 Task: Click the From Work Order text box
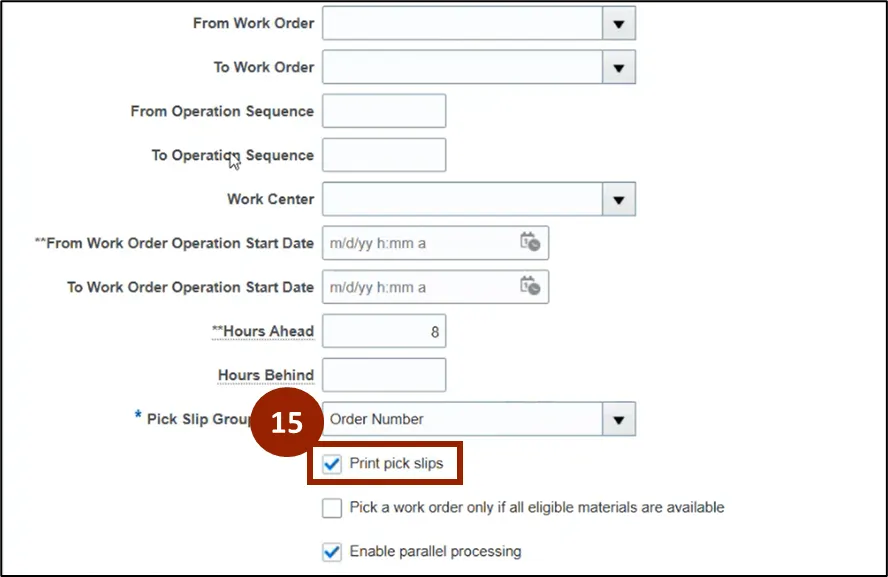(462, 23)
